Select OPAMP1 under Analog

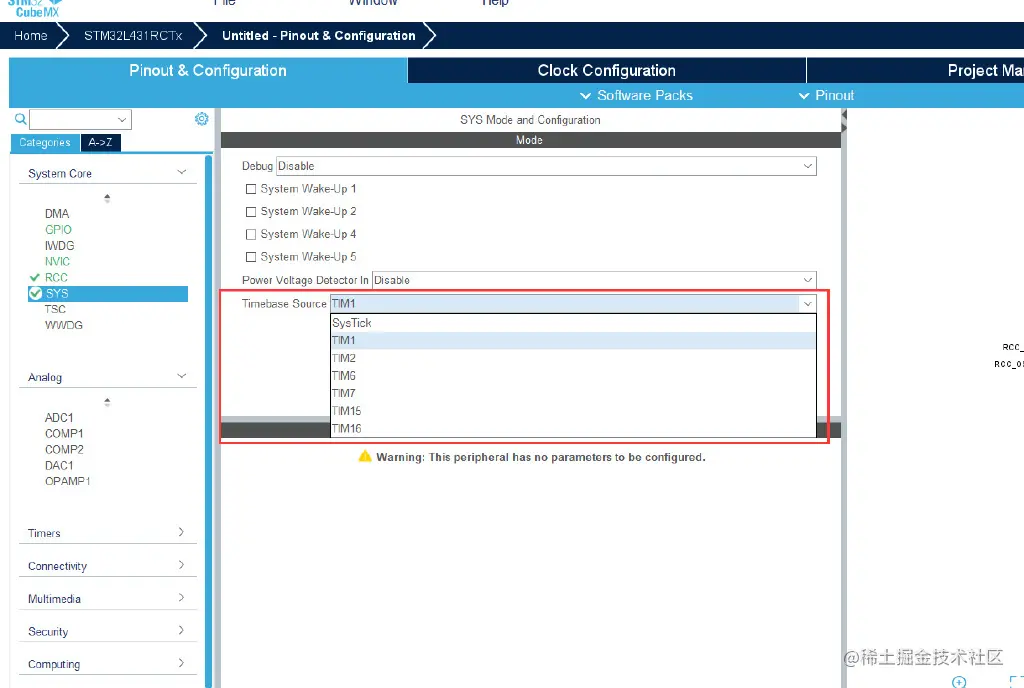(x=67, y=481)
